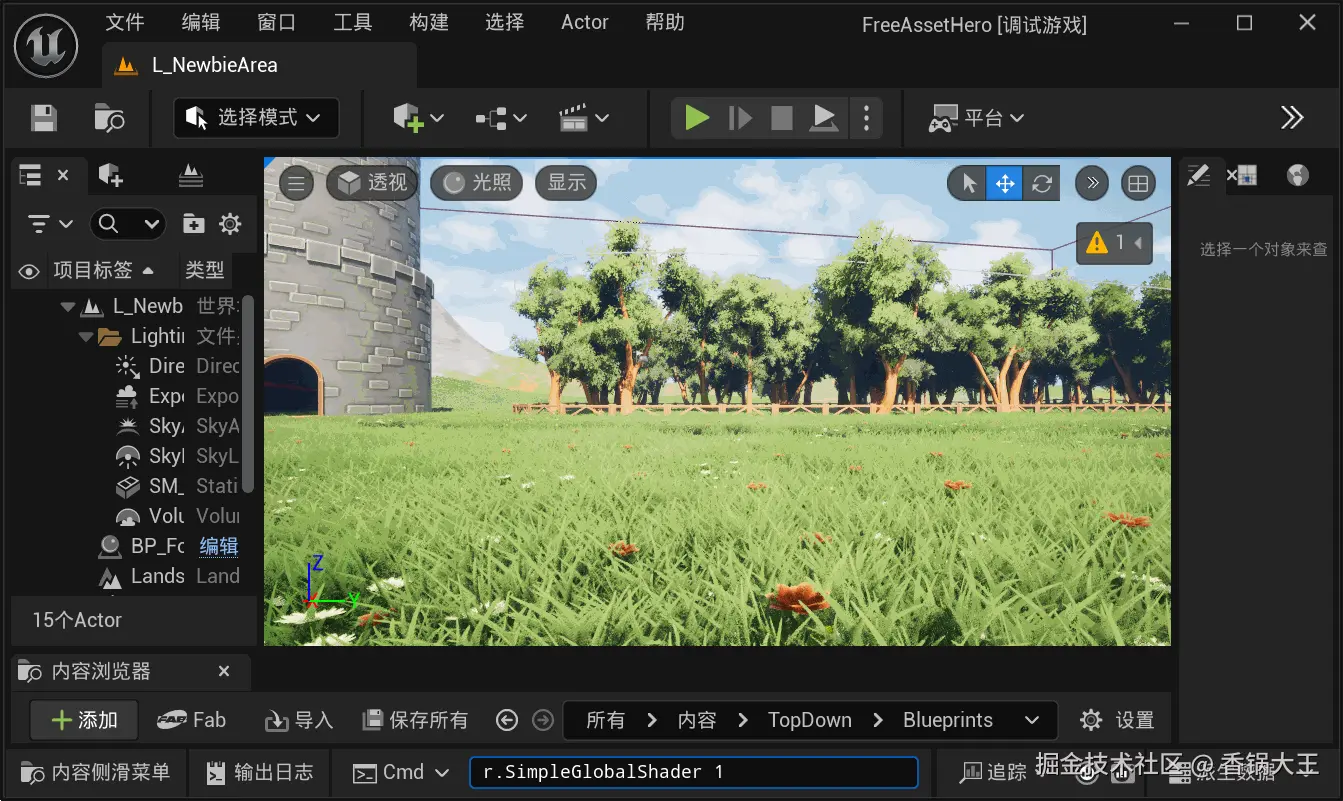Open Outliner settings gear icon
1343x801 pixels.
tap(231, 224)
